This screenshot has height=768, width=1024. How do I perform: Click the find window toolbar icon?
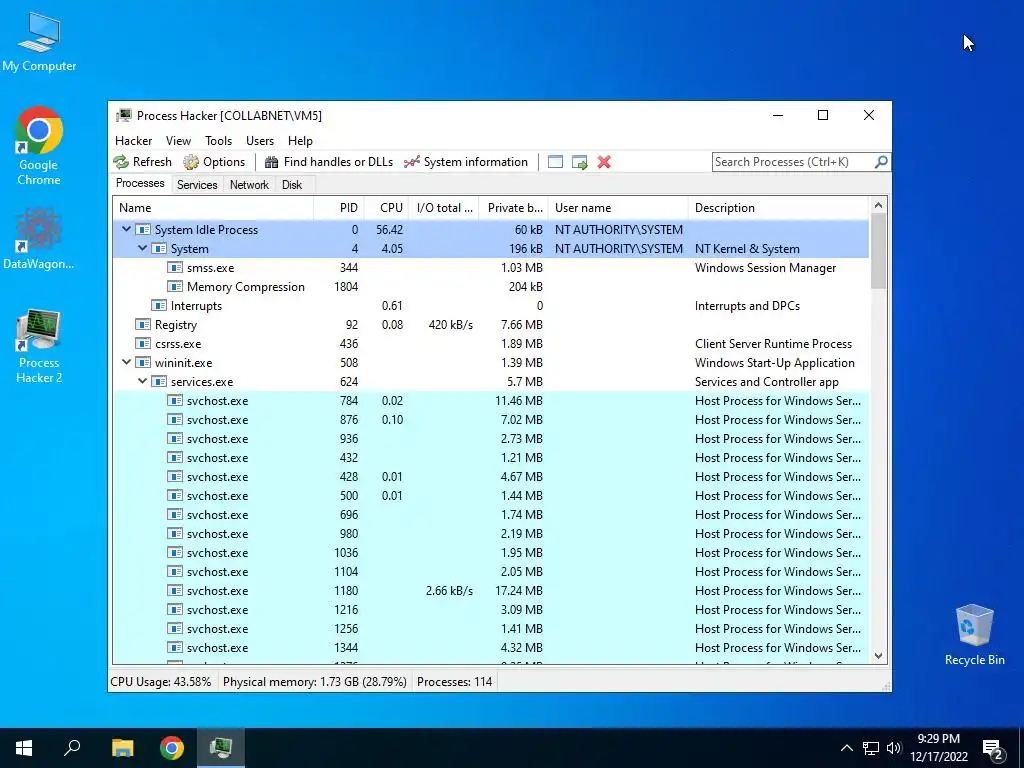555,162
